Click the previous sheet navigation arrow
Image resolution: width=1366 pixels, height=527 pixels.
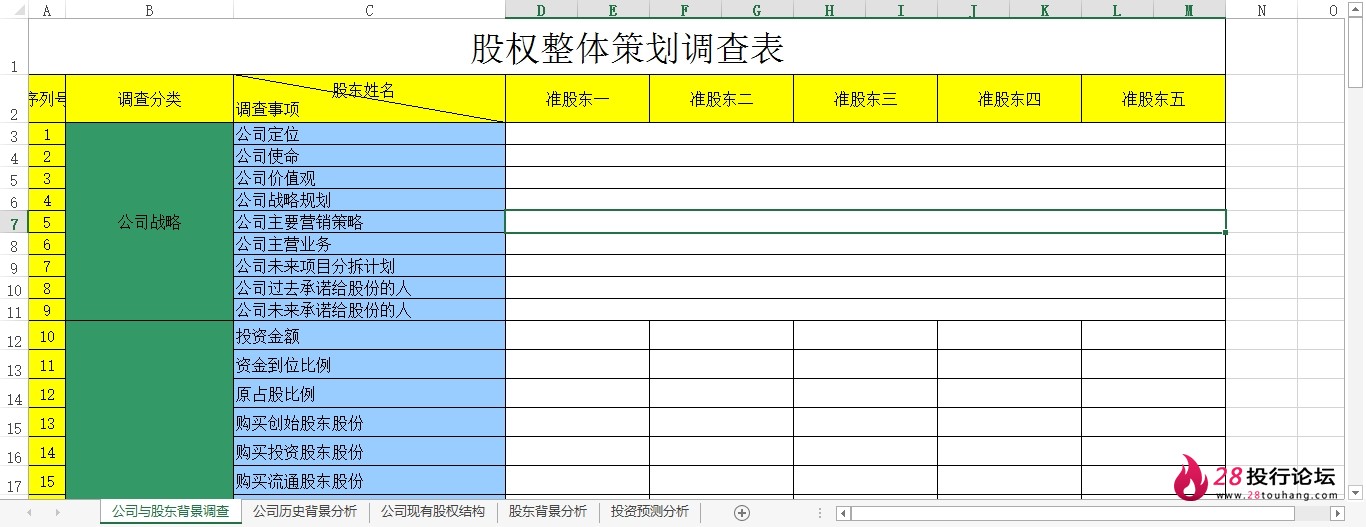pos(29,512)
